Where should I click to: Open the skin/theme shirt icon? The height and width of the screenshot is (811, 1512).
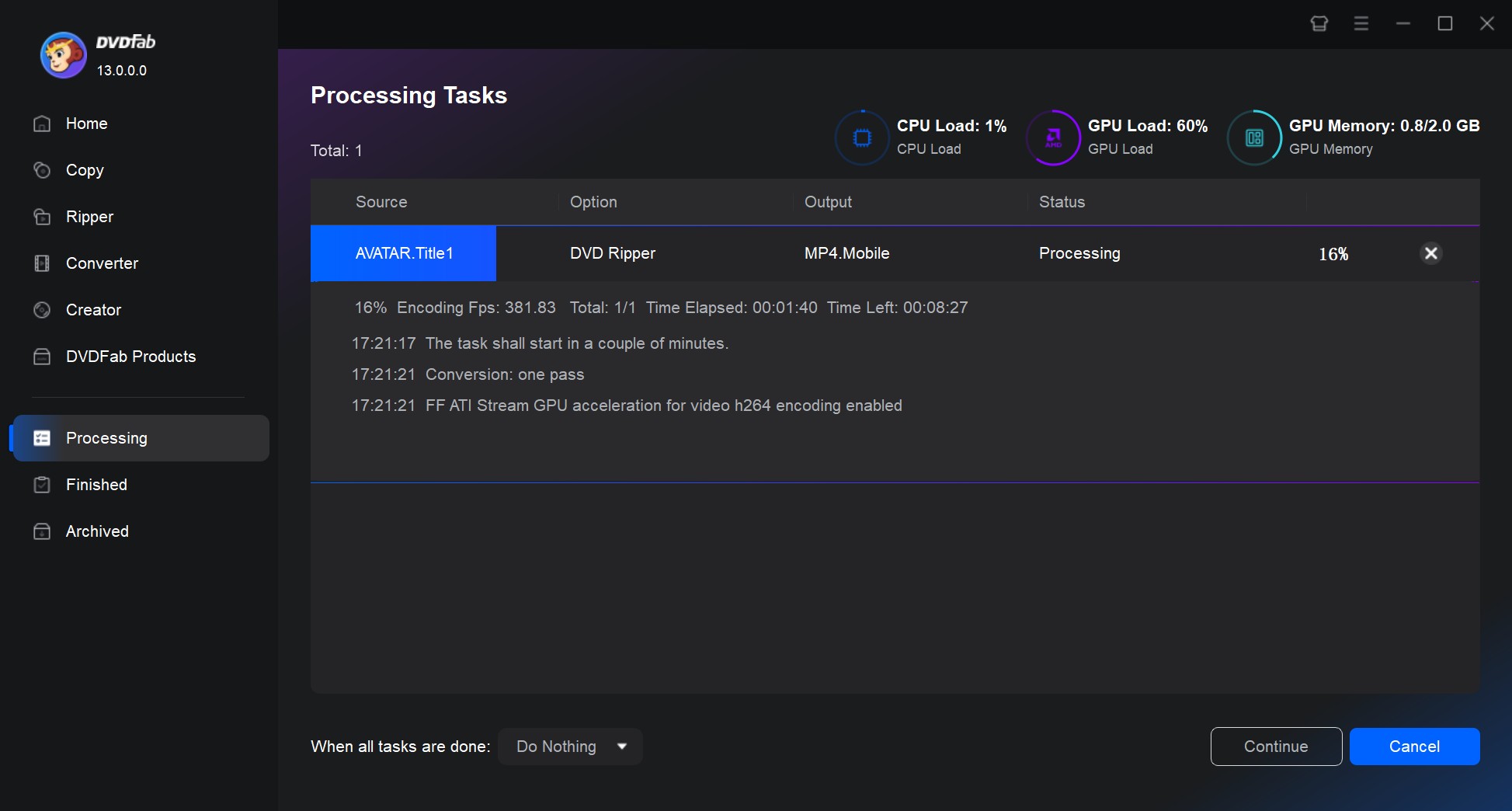click(1319, 23)
